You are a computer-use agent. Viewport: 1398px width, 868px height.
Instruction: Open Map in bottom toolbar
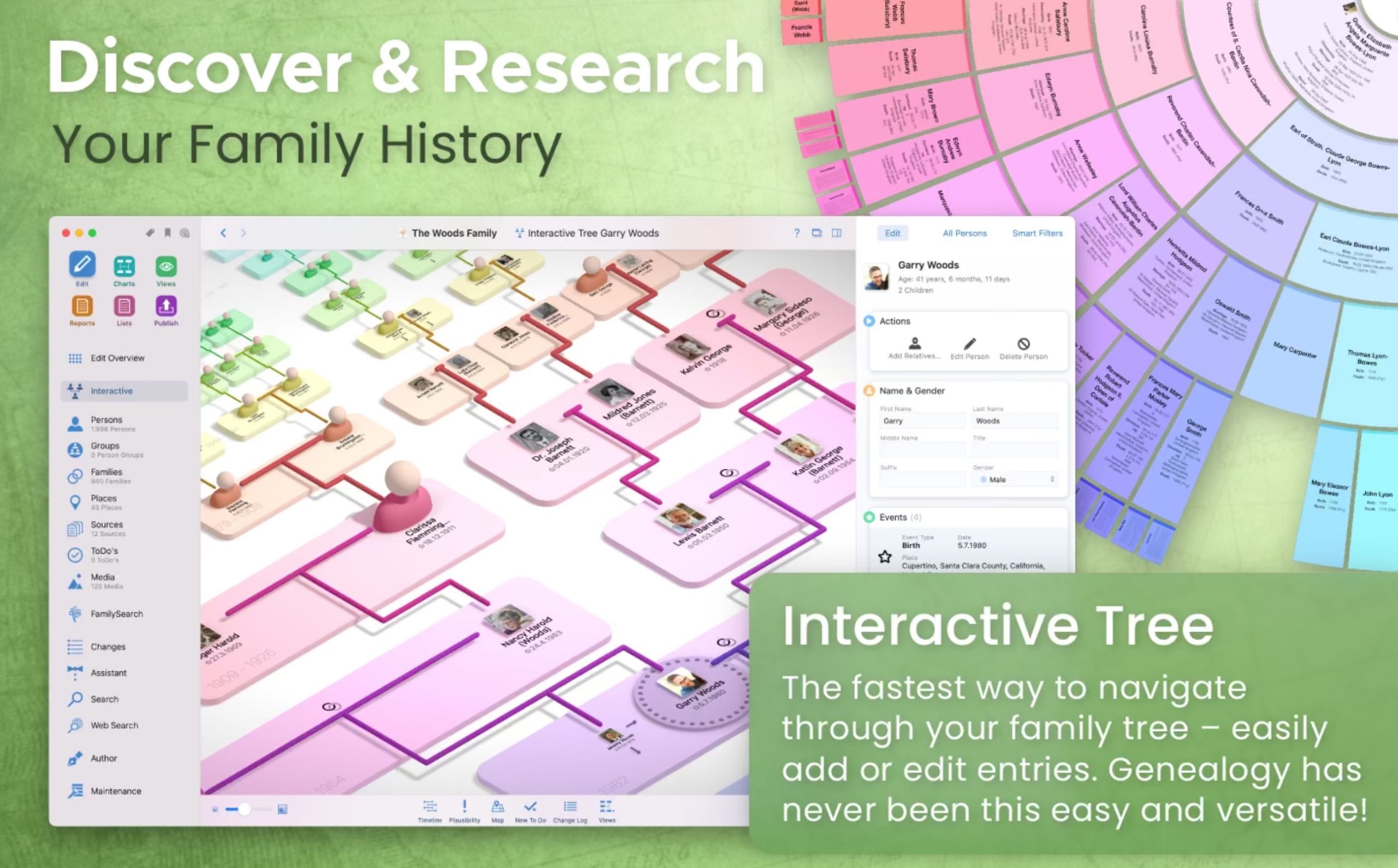pos(497,811)
